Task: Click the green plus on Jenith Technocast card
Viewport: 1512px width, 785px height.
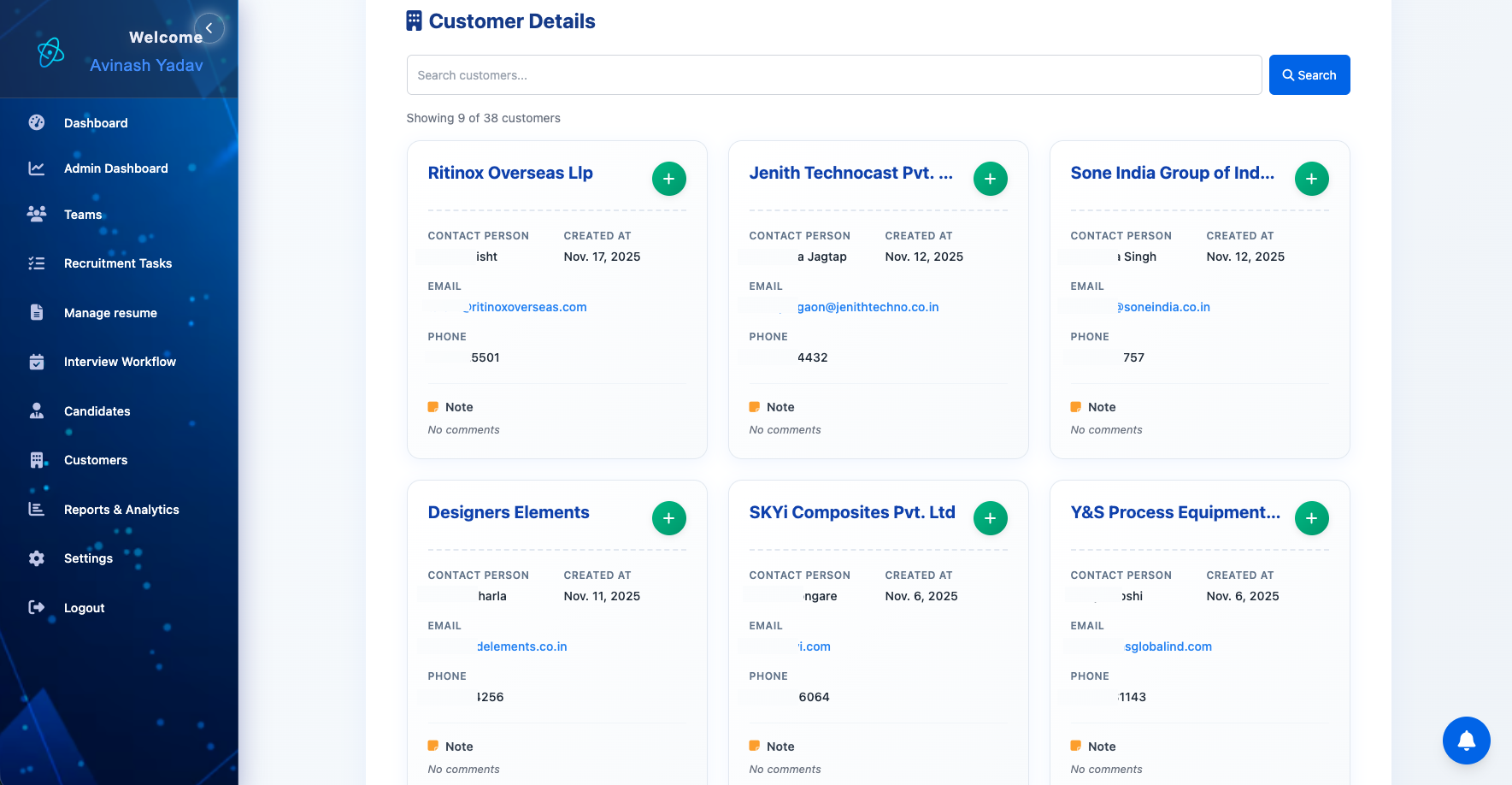Action: 990,179
